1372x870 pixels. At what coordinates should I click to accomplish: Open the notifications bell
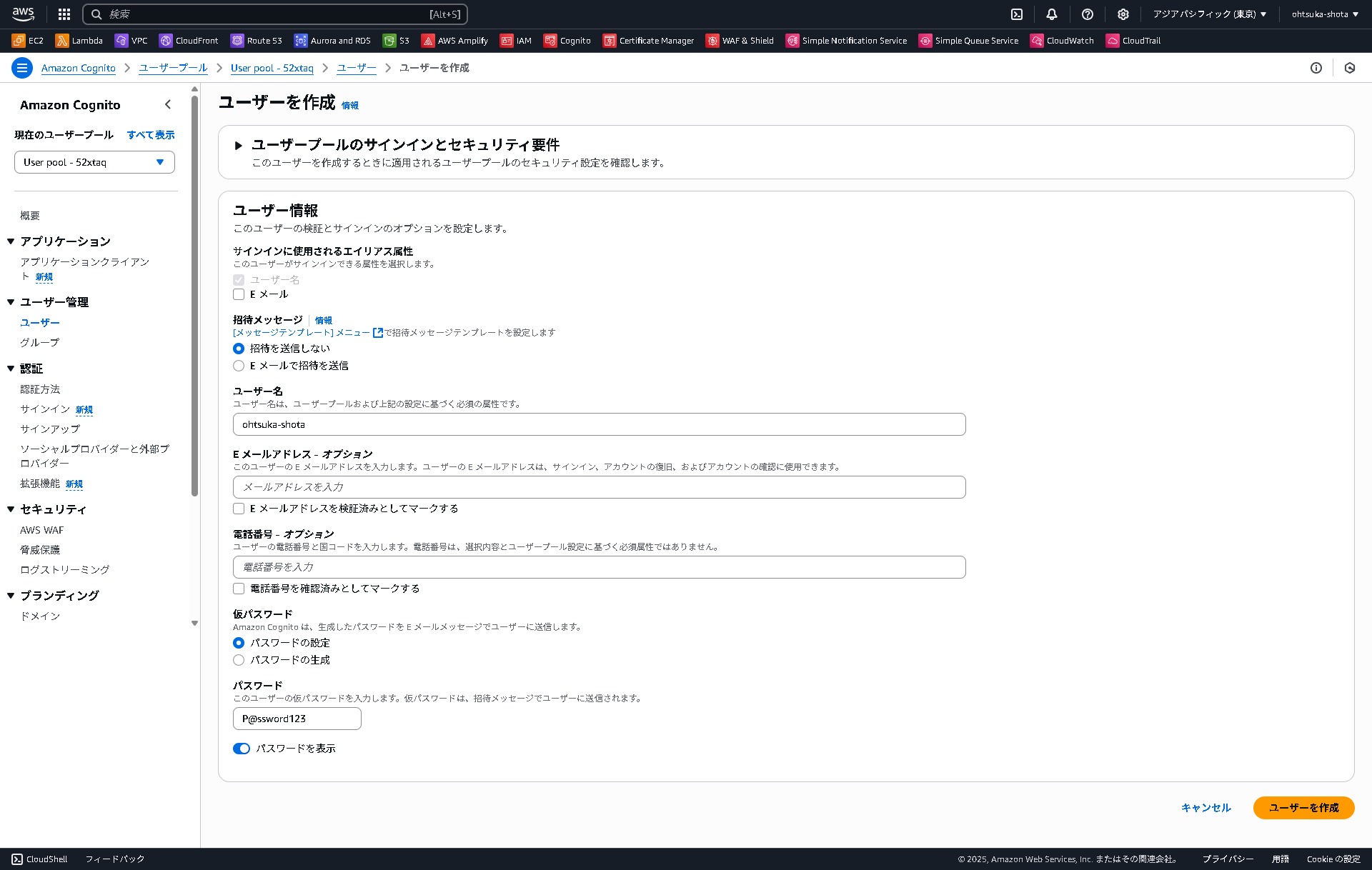click(x=1051, y=14)
